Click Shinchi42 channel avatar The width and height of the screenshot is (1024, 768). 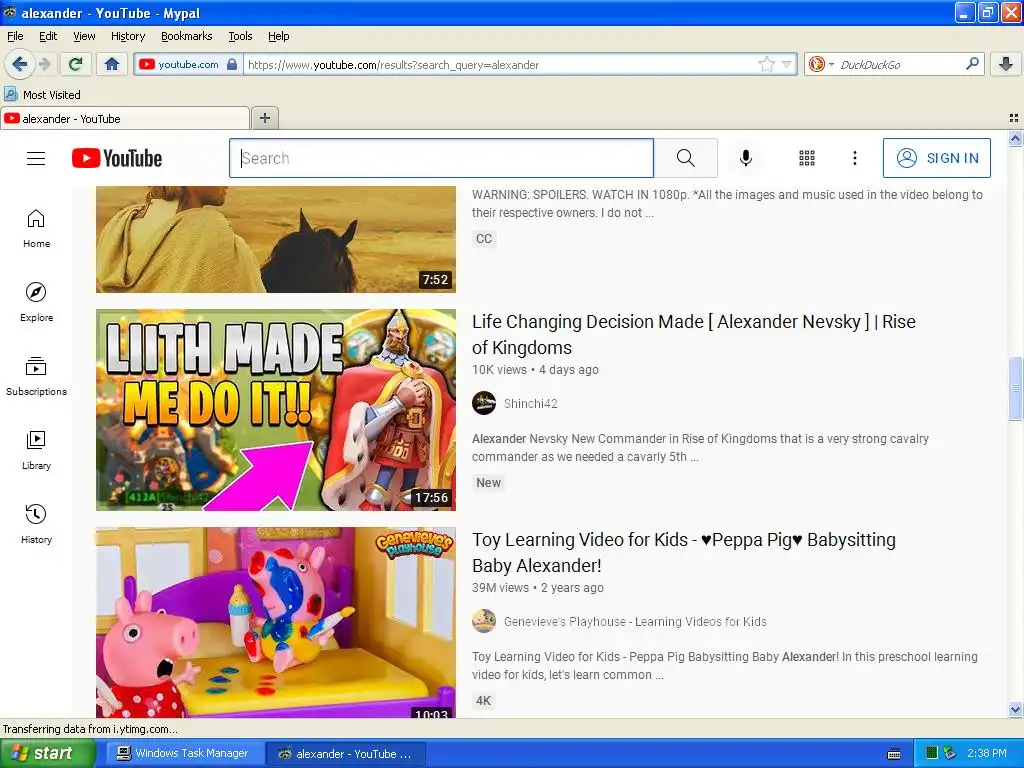pyautogui.click(x=484, y=404)
